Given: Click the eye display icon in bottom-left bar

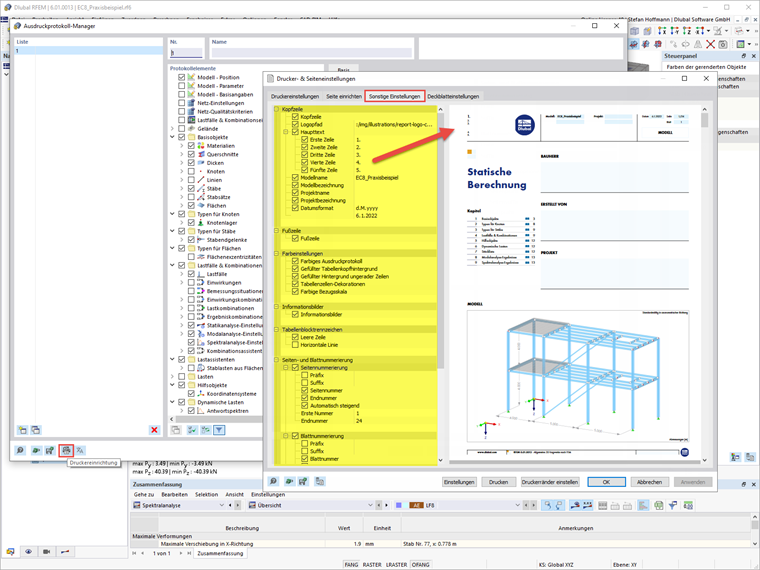Looking at the screenshot, I should (29, 552).
